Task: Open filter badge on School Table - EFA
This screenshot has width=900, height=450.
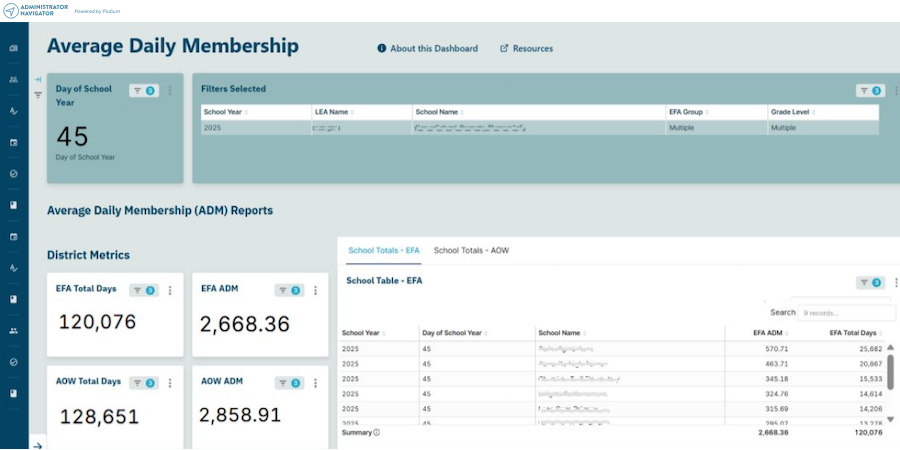Action: (870, 282)
